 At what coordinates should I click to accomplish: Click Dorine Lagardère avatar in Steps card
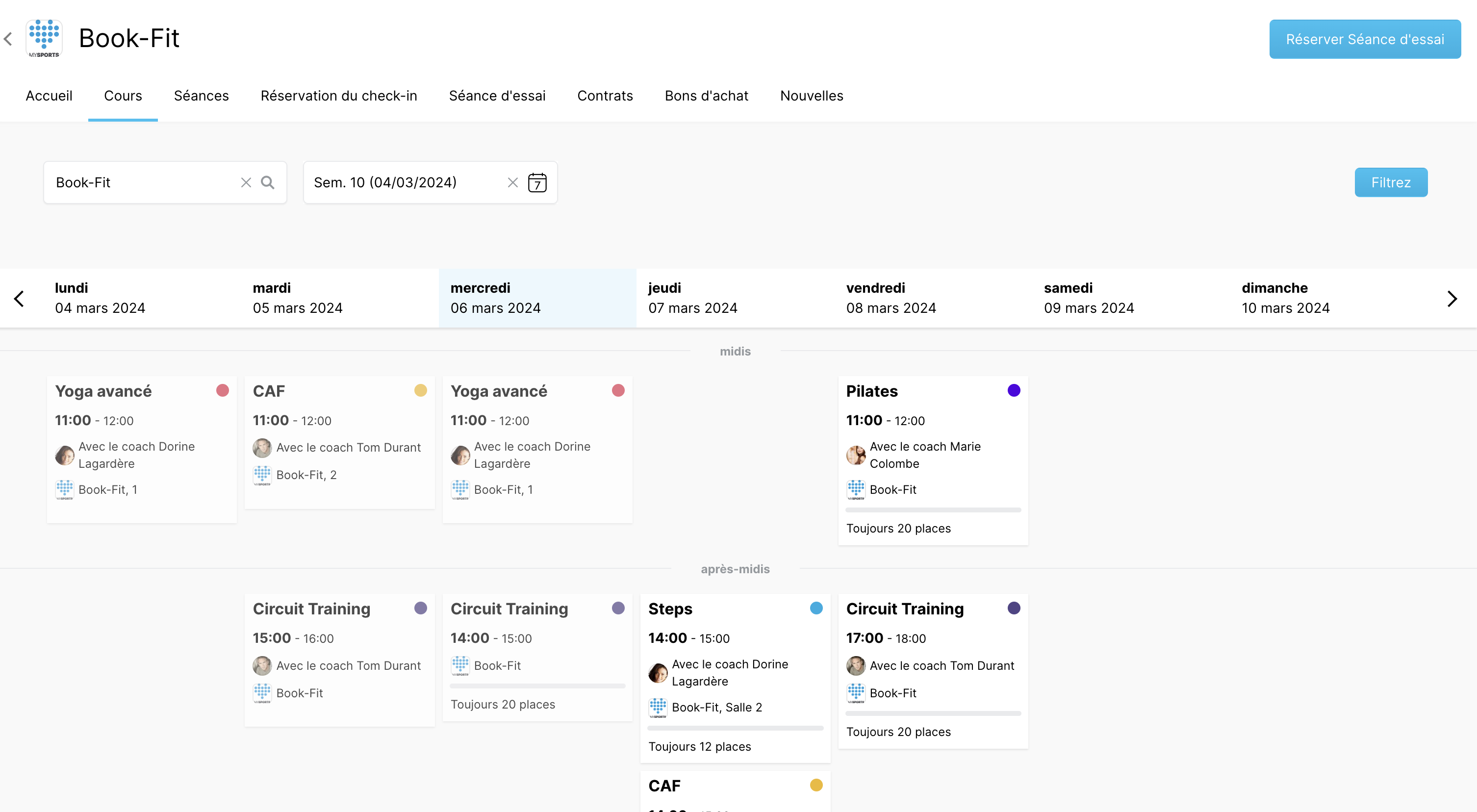pyautogui.click(x=658, y=673)
